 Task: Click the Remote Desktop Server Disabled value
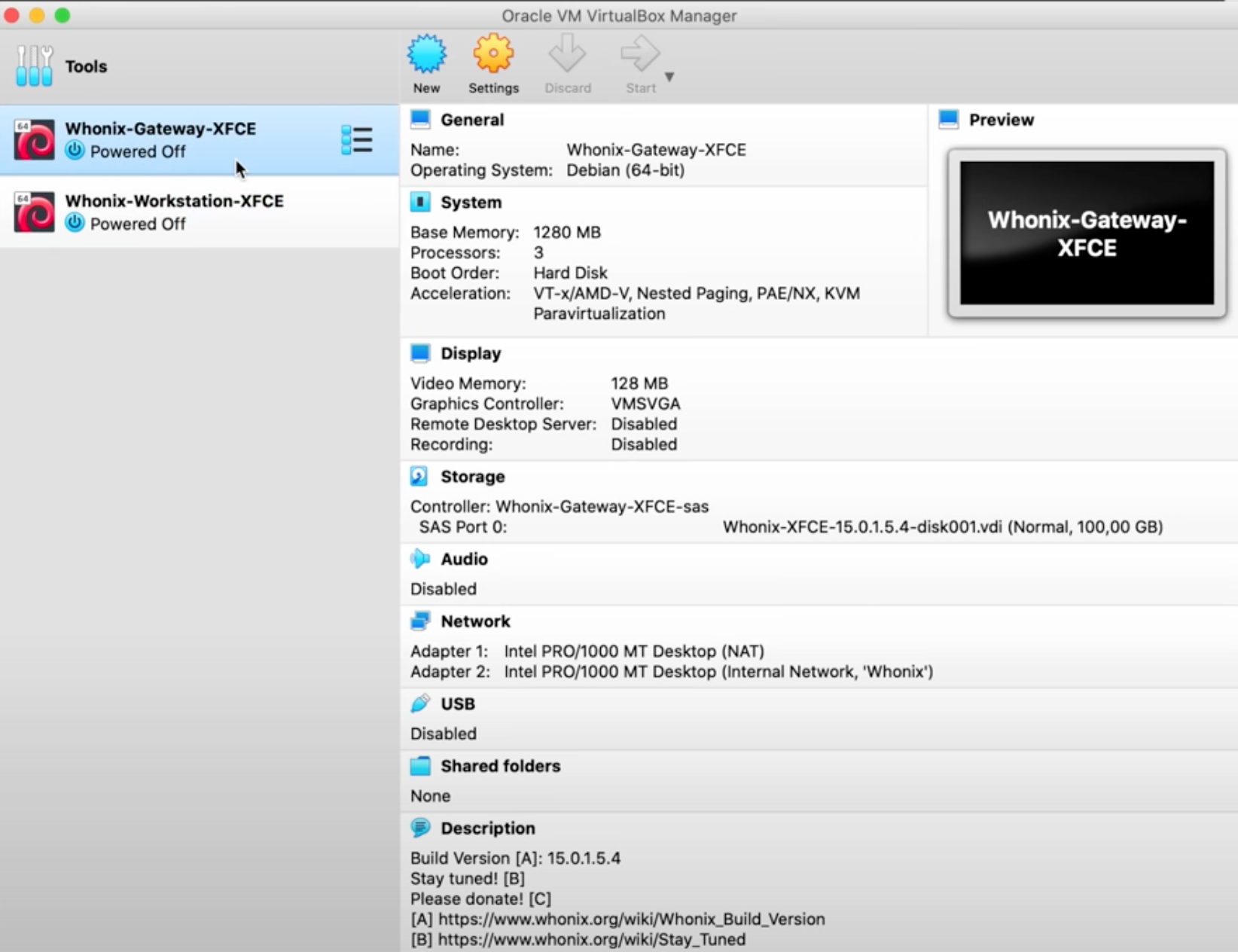click(x=644, y=424)
